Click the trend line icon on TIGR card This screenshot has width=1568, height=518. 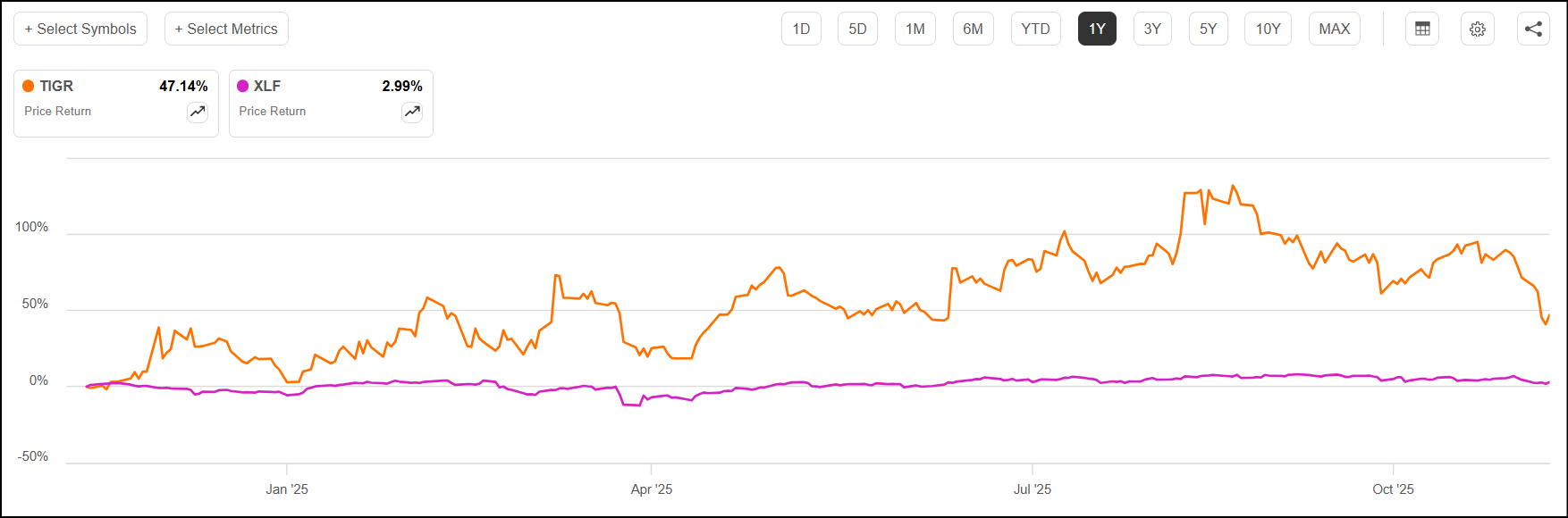pos(198,112)
